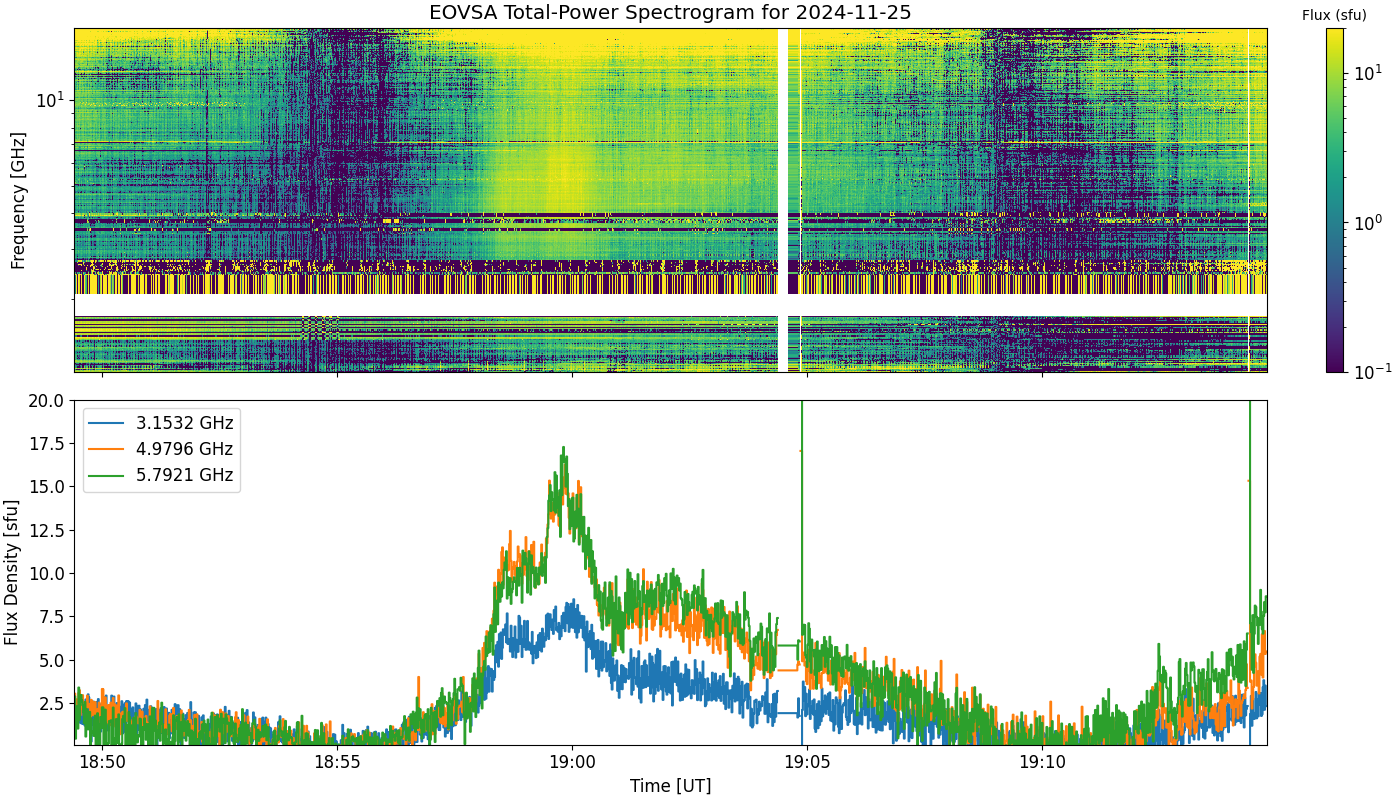Click the 10¹ frequency axis tick label
The height and width of the screenshot is (800, 1400).
(51, 99)
